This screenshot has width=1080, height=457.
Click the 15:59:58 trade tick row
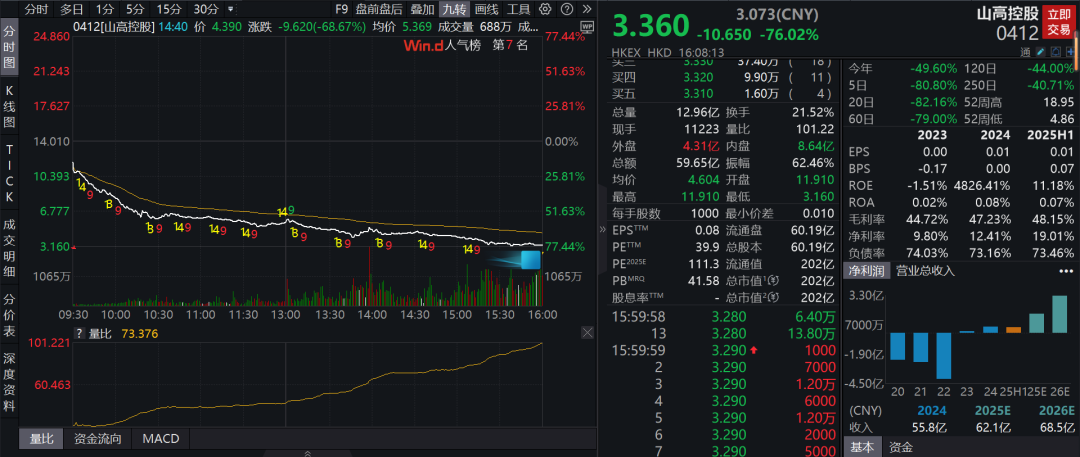(x=723, y=316)
